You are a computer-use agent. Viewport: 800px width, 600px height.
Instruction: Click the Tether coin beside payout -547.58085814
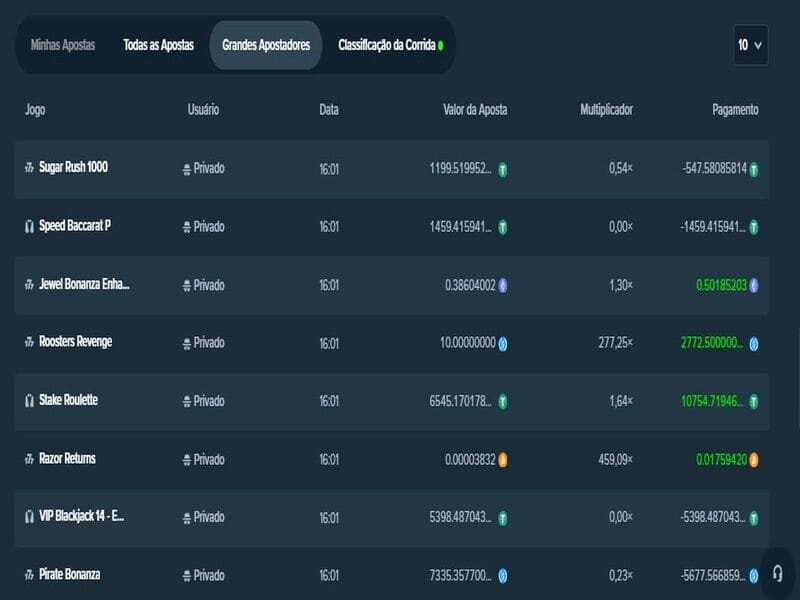(754, 169)
